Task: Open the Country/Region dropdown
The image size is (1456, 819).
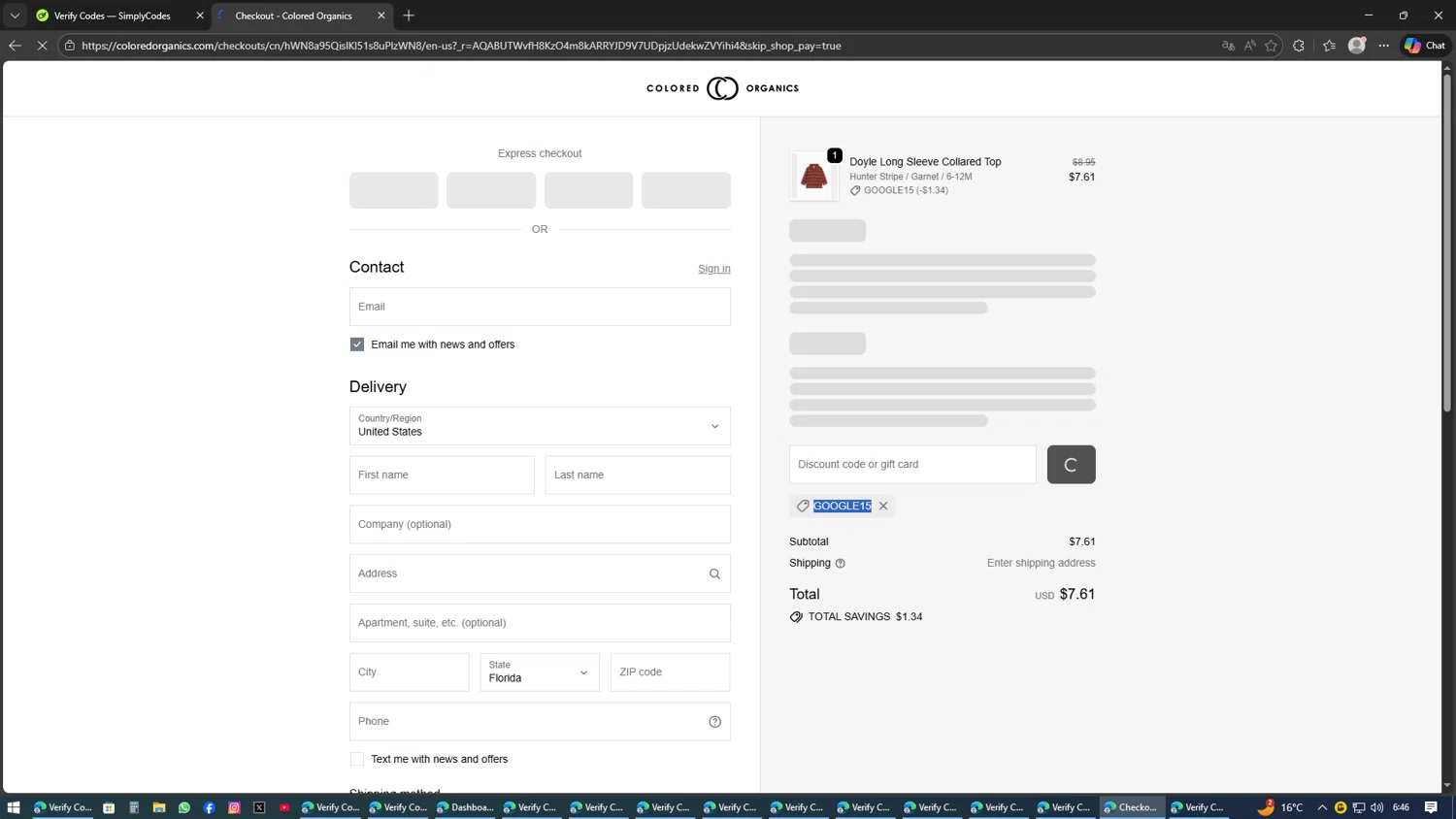Action: 540,426
